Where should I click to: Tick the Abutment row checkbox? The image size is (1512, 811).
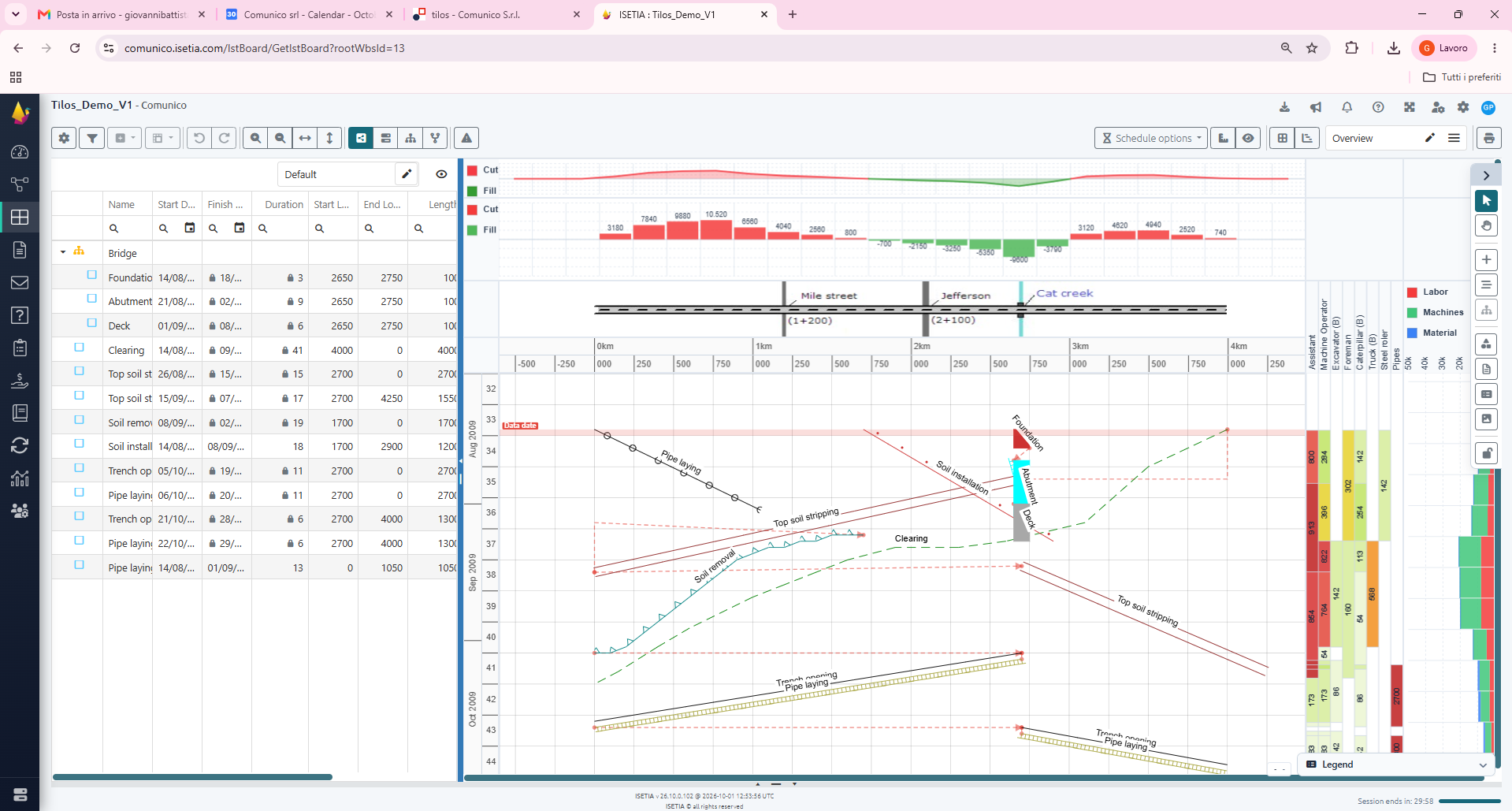[91, 299]
